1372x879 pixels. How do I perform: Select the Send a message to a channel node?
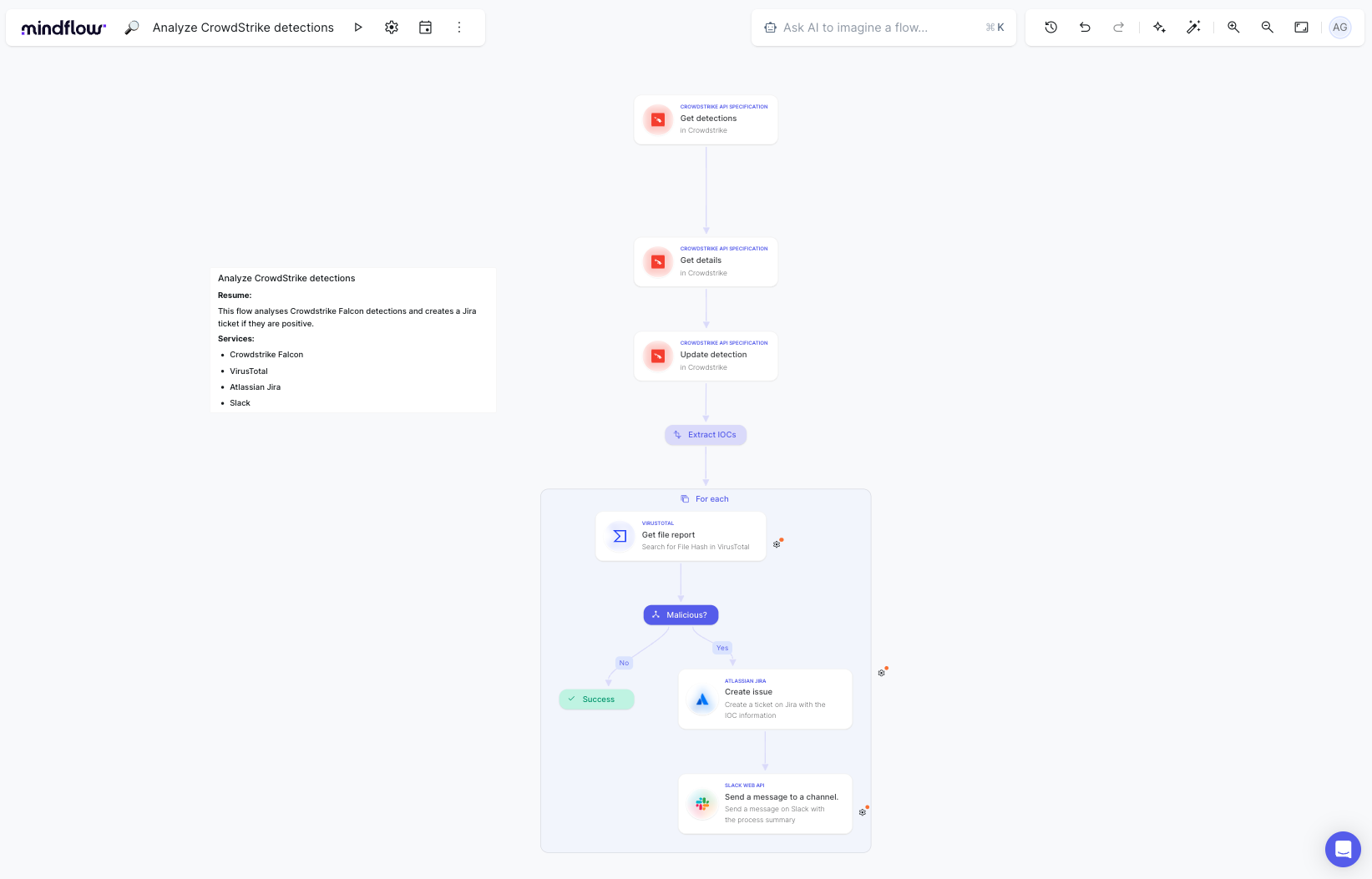[x=765, y=804]
